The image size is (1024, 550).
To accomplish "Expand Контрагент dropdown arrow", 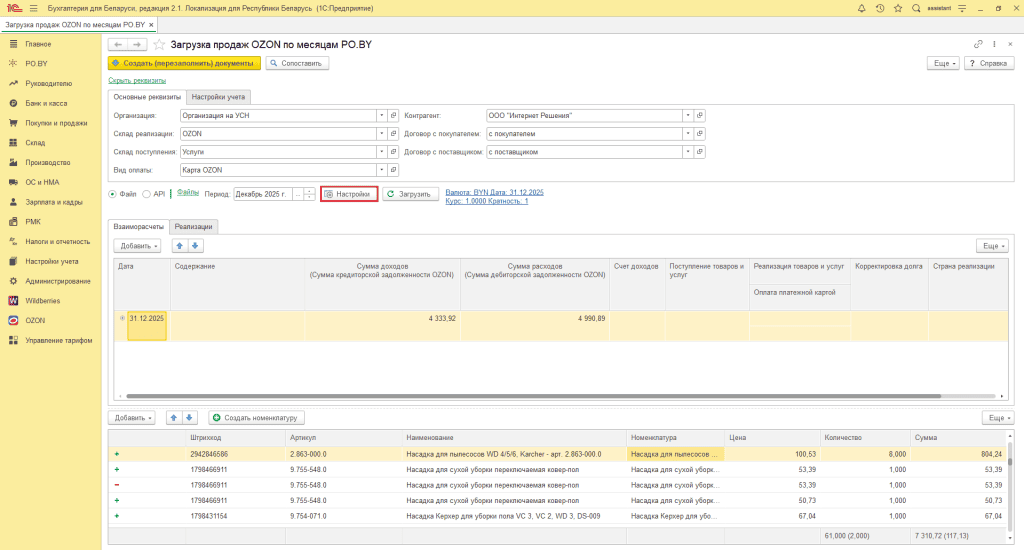I will 688,116.
